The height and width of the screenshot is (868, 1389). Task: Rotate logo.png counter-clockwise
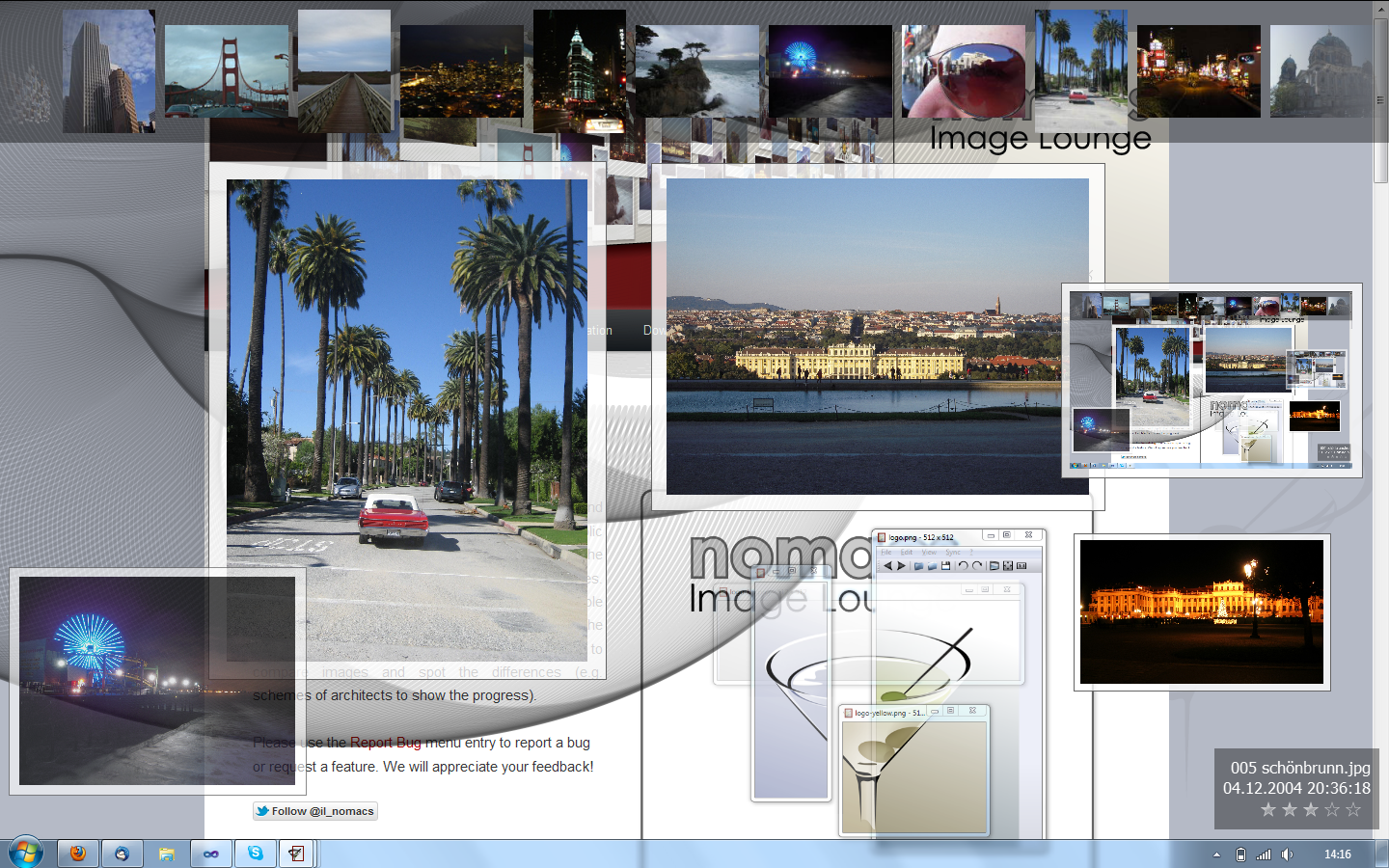(964, 565)
